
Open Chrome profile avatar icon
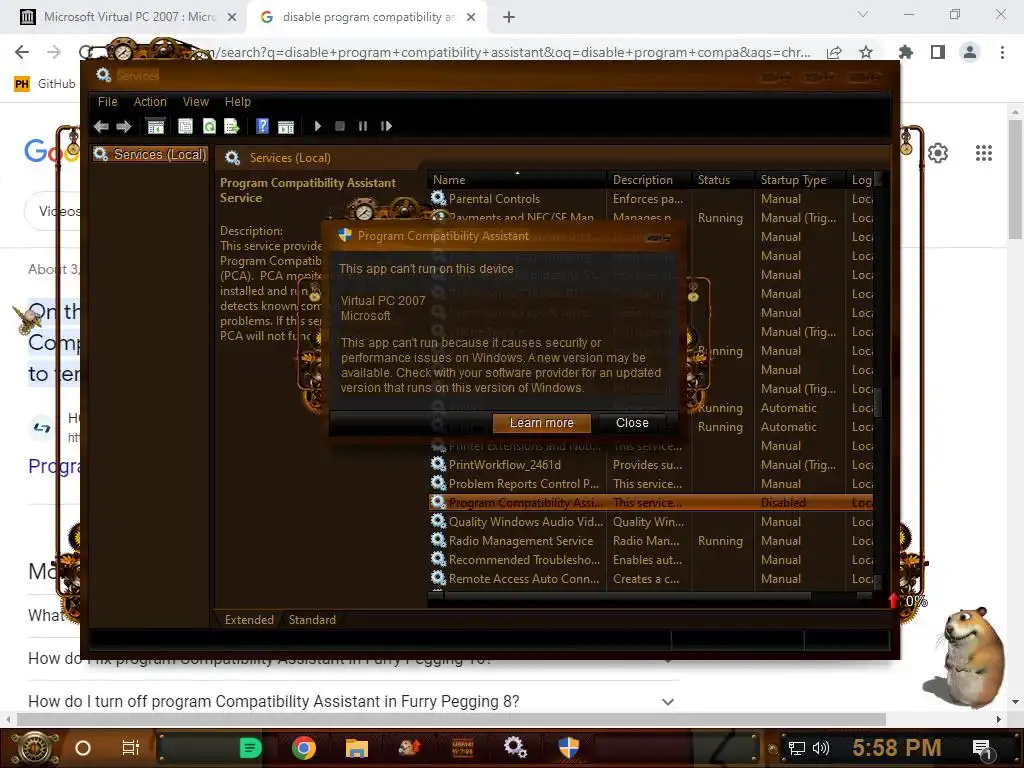tap(970, 52)
